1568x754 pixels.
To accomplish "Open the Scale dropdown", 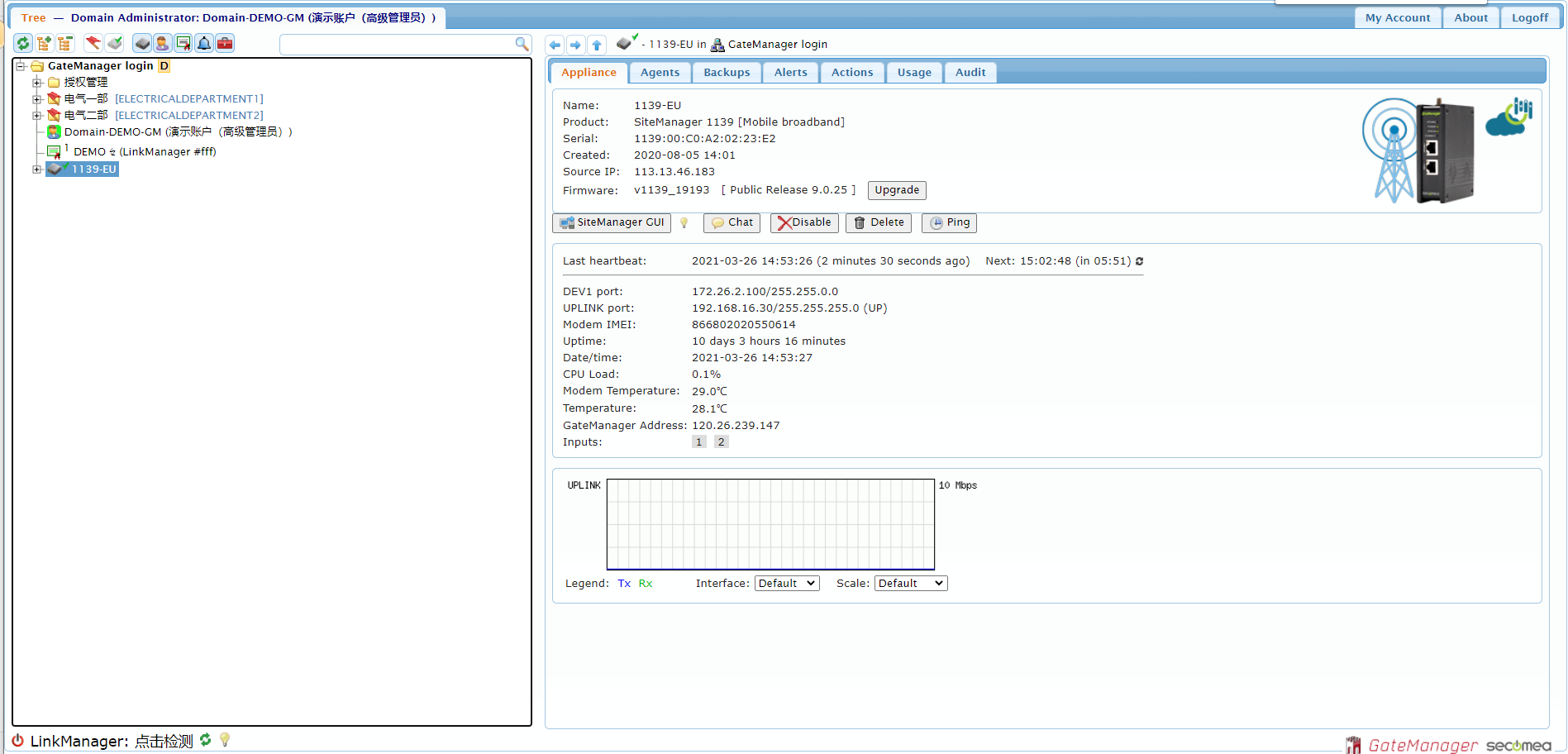I will click(x=910, y=584).
